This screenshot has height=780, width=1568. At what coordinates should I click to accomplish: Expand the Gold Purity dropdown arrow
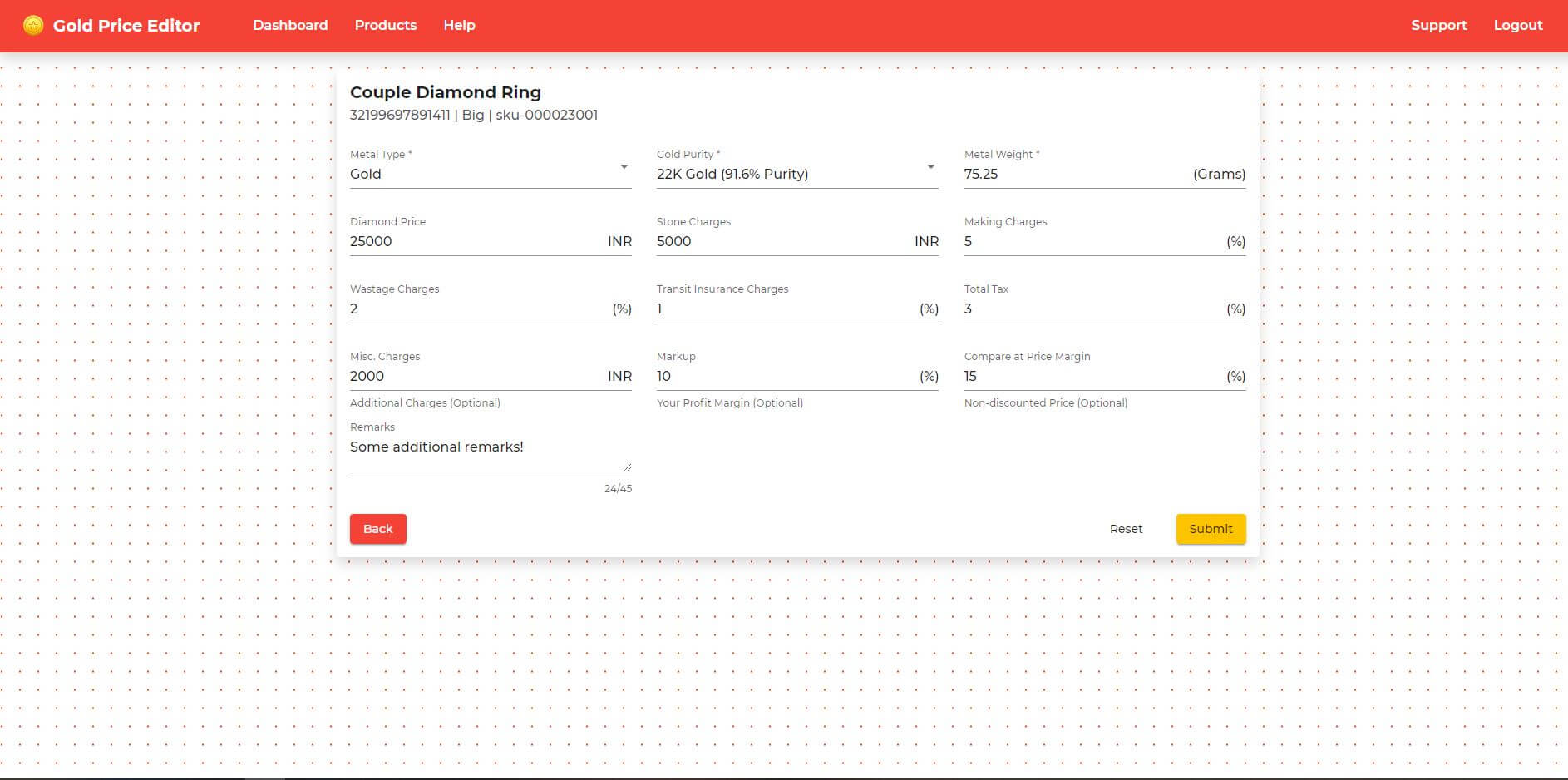point(930,167)
